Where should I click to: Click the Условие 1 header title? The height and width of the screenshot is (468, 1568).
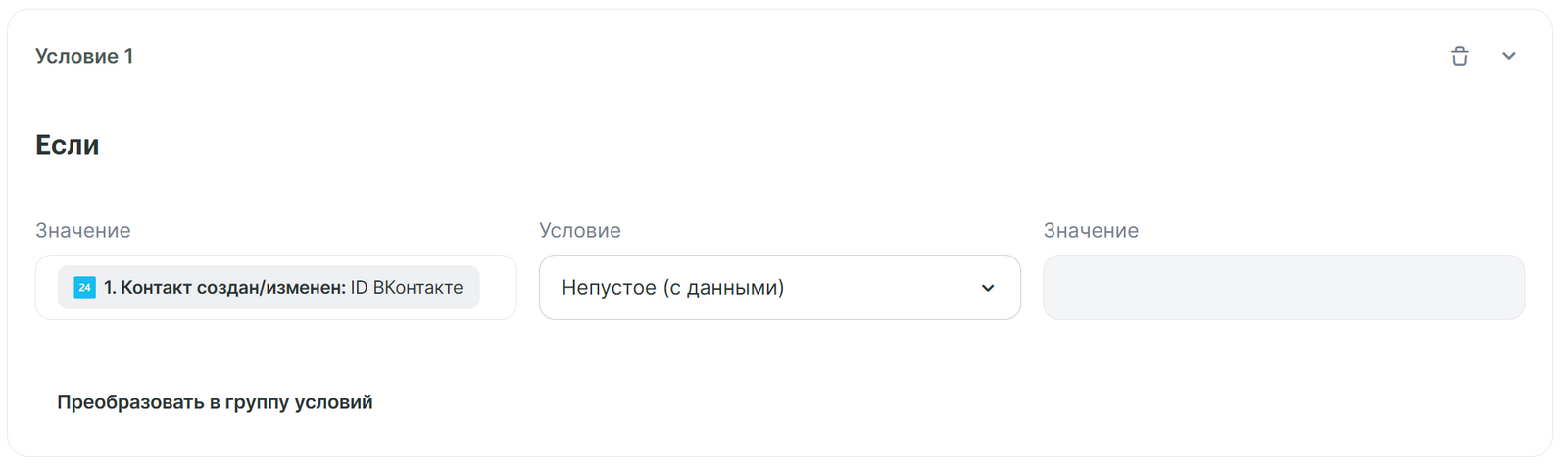84,57
